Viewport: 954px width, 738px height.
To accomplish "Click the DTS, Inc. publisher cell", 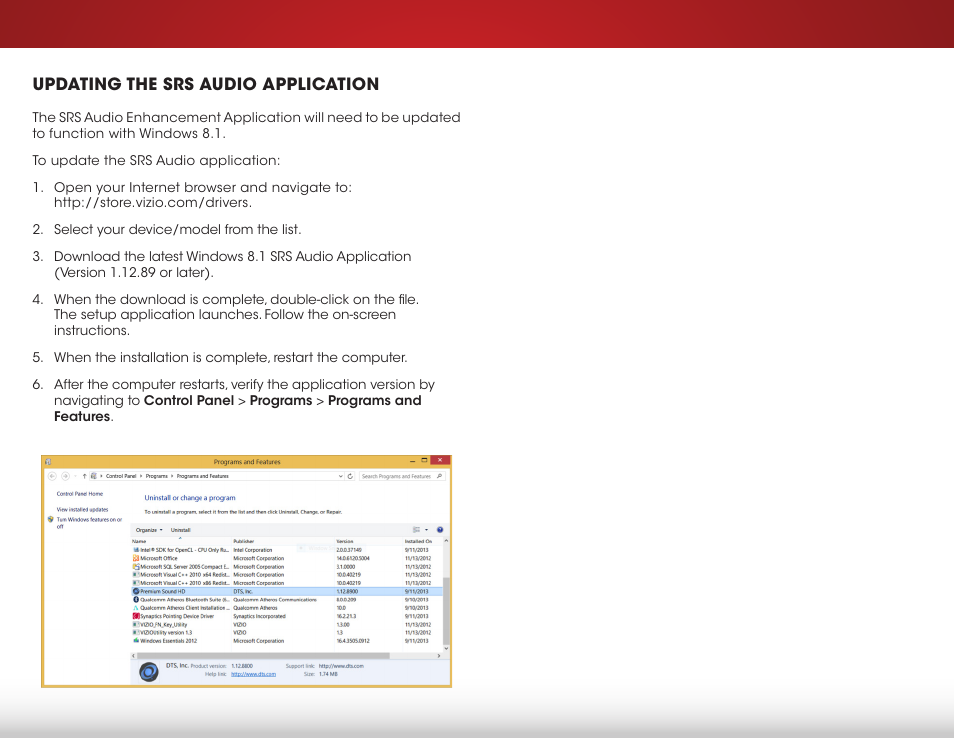I will [x=243, y=591].
